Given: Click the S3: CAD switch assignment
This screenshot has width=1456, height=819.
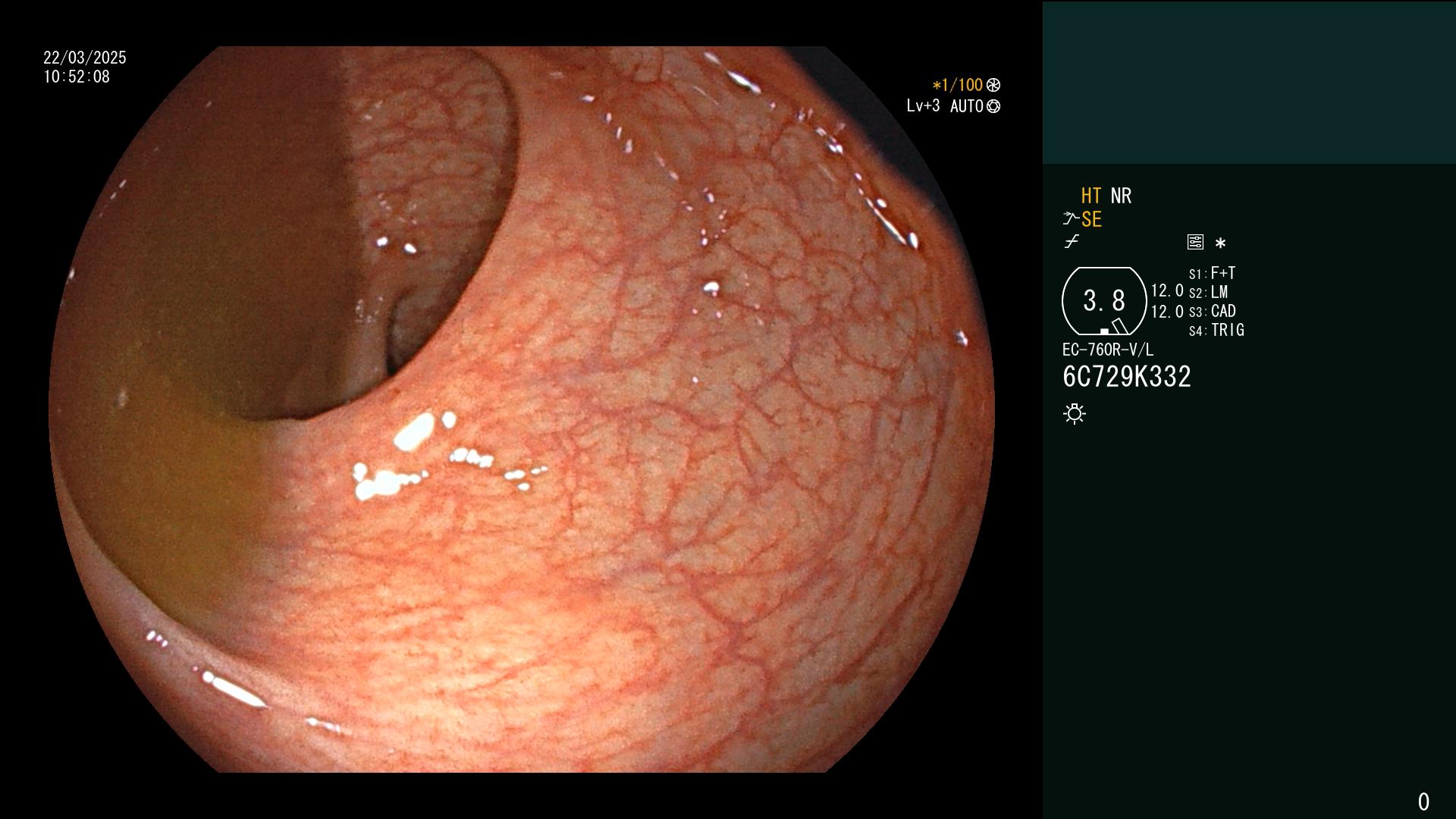Looking at the screenshot, I should tap(1213, 311).
